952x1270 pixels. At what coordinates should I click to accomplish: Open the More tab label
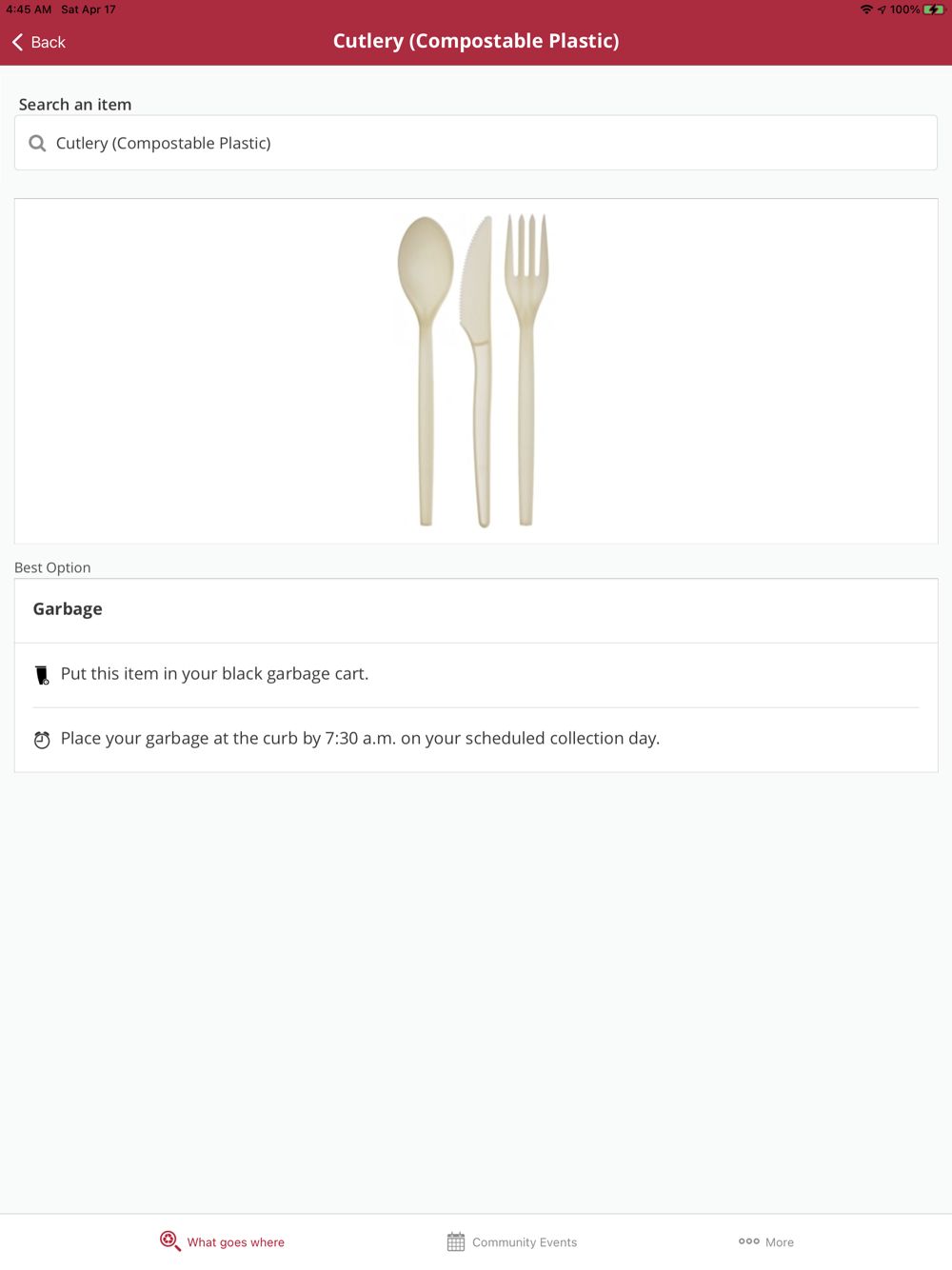pos(780,1242)
